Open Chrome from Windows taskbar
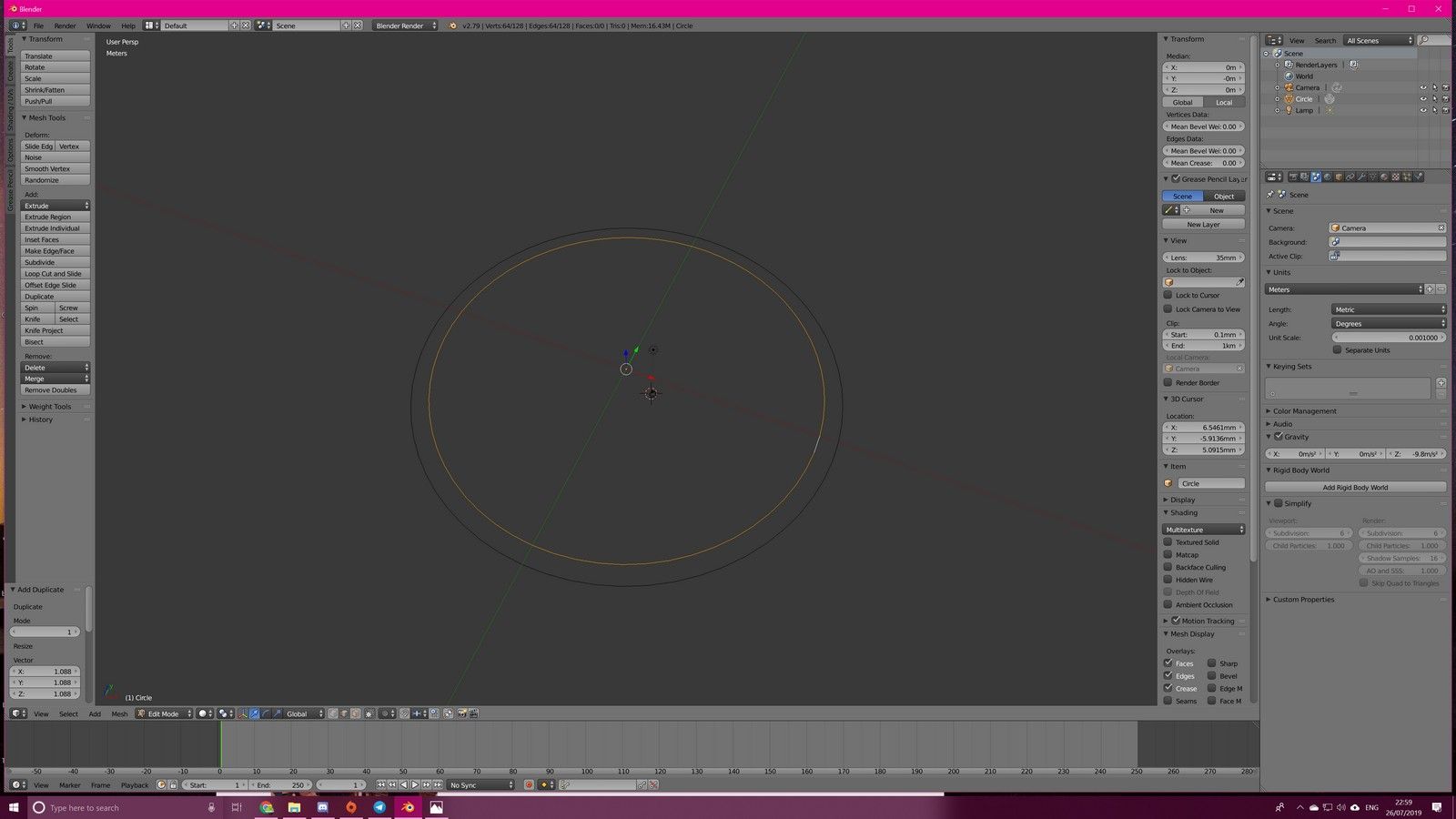Screen dimensions: 1456x819 (x=267, y=807)
